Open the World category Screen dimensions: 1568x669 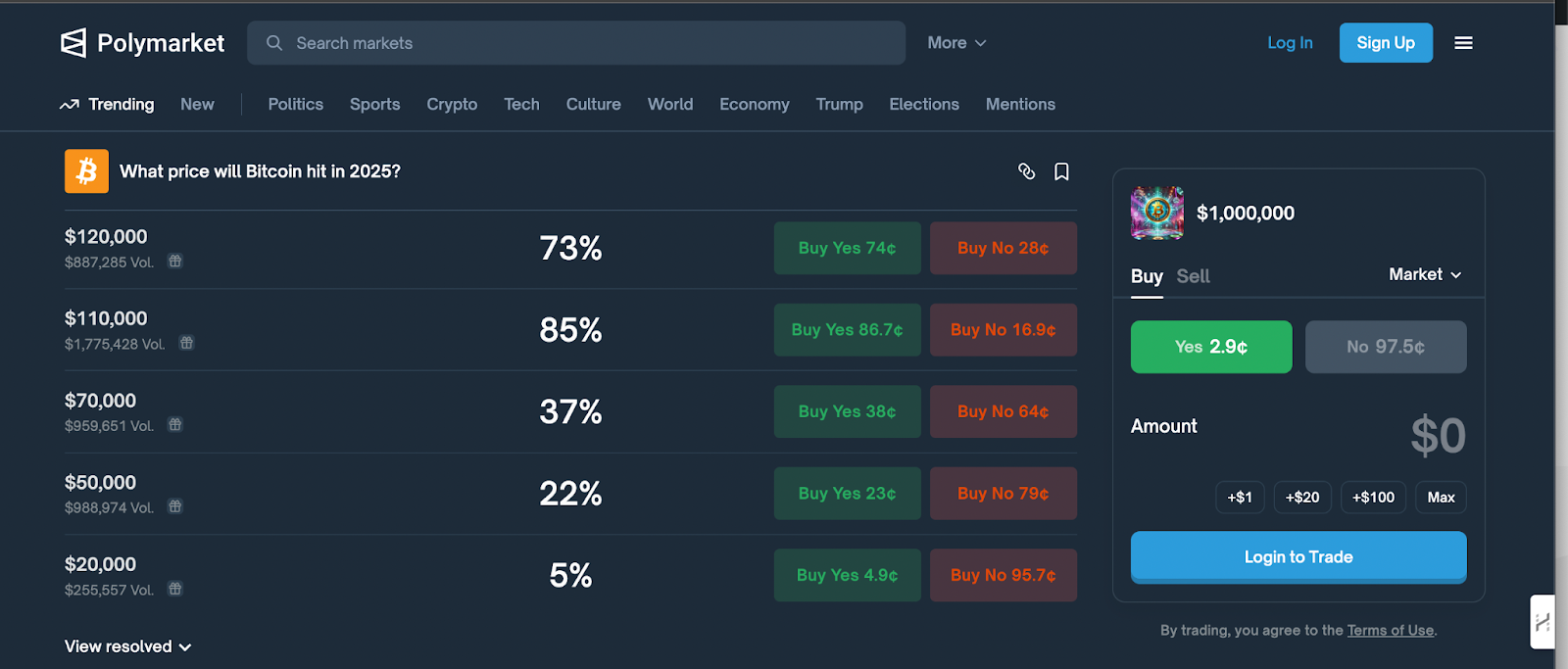[x=670, y=104]
